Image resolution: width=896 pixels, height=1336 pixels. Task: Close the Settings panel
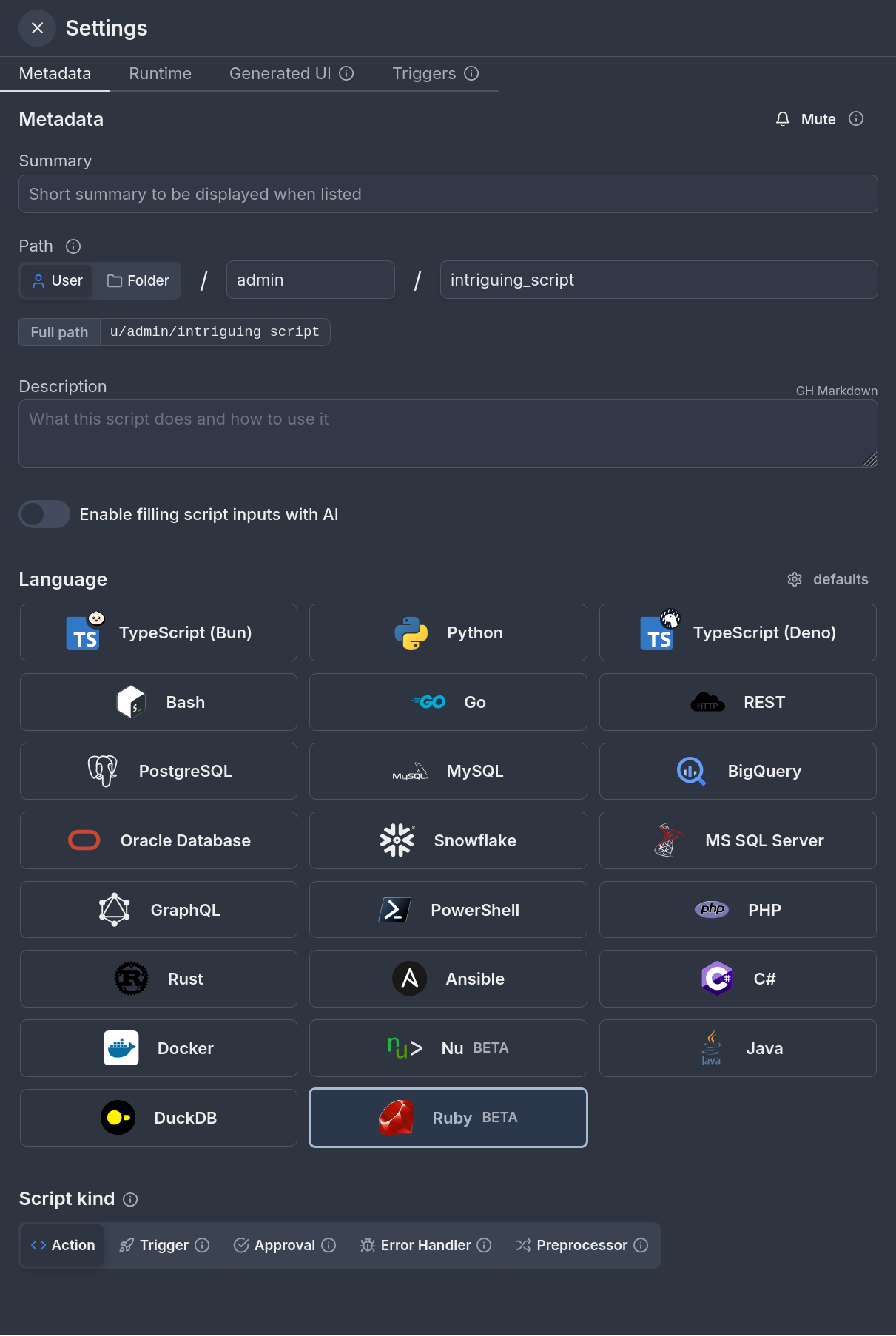click(x=38, y=28)
